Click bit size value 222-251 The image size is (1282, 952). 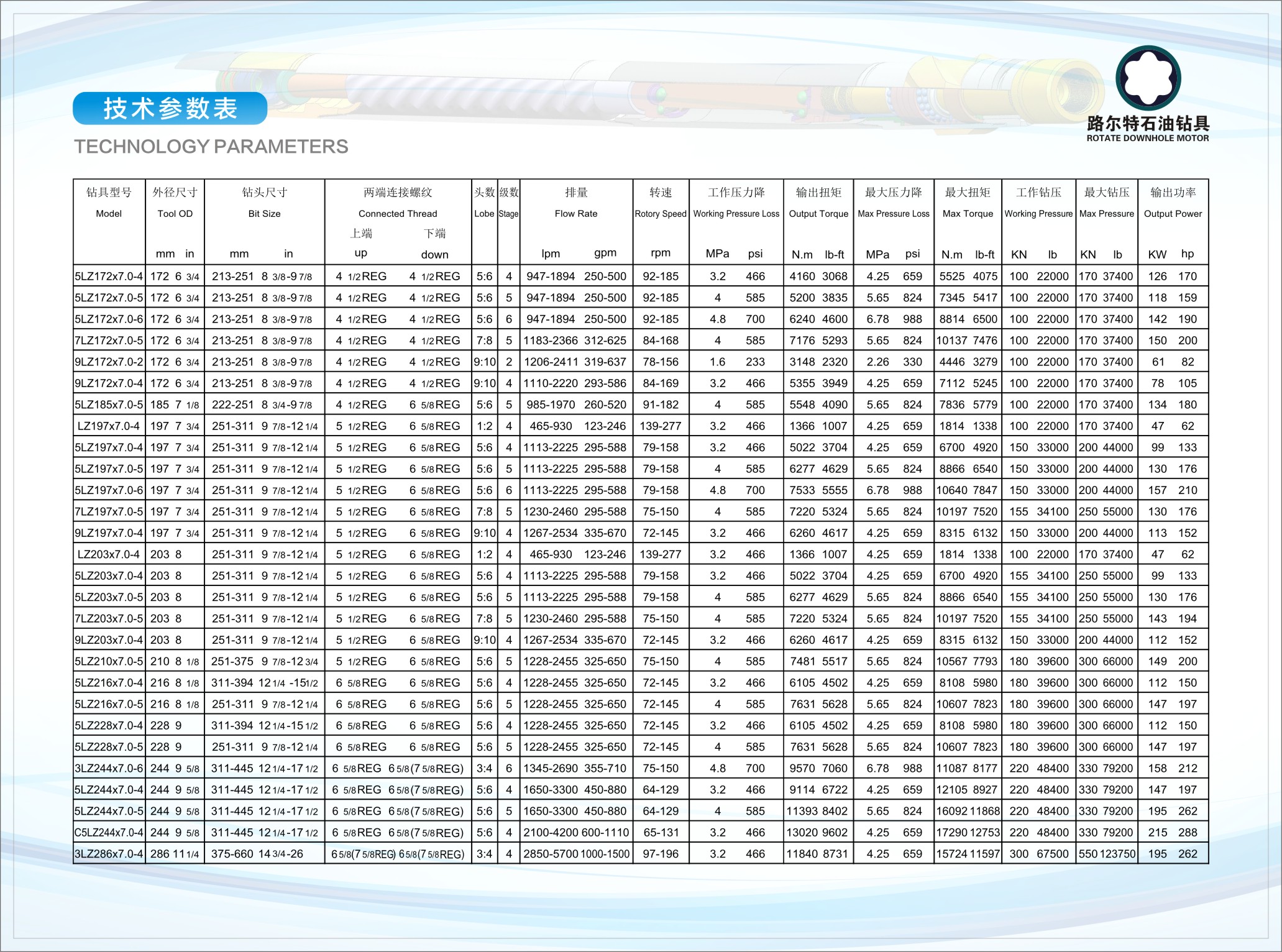click(233, 405)
